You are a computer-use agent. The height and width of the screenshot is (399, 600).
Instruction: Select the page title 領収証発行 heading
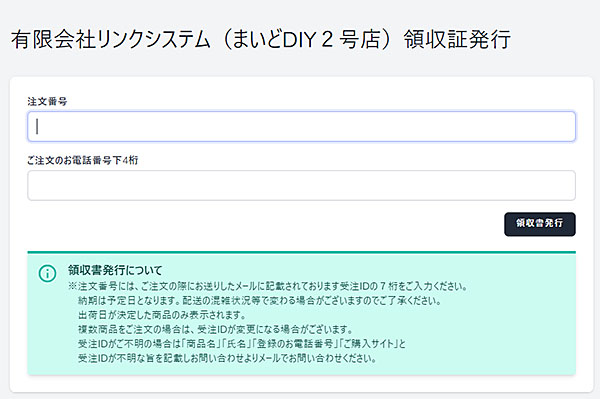tap(260, 39)
